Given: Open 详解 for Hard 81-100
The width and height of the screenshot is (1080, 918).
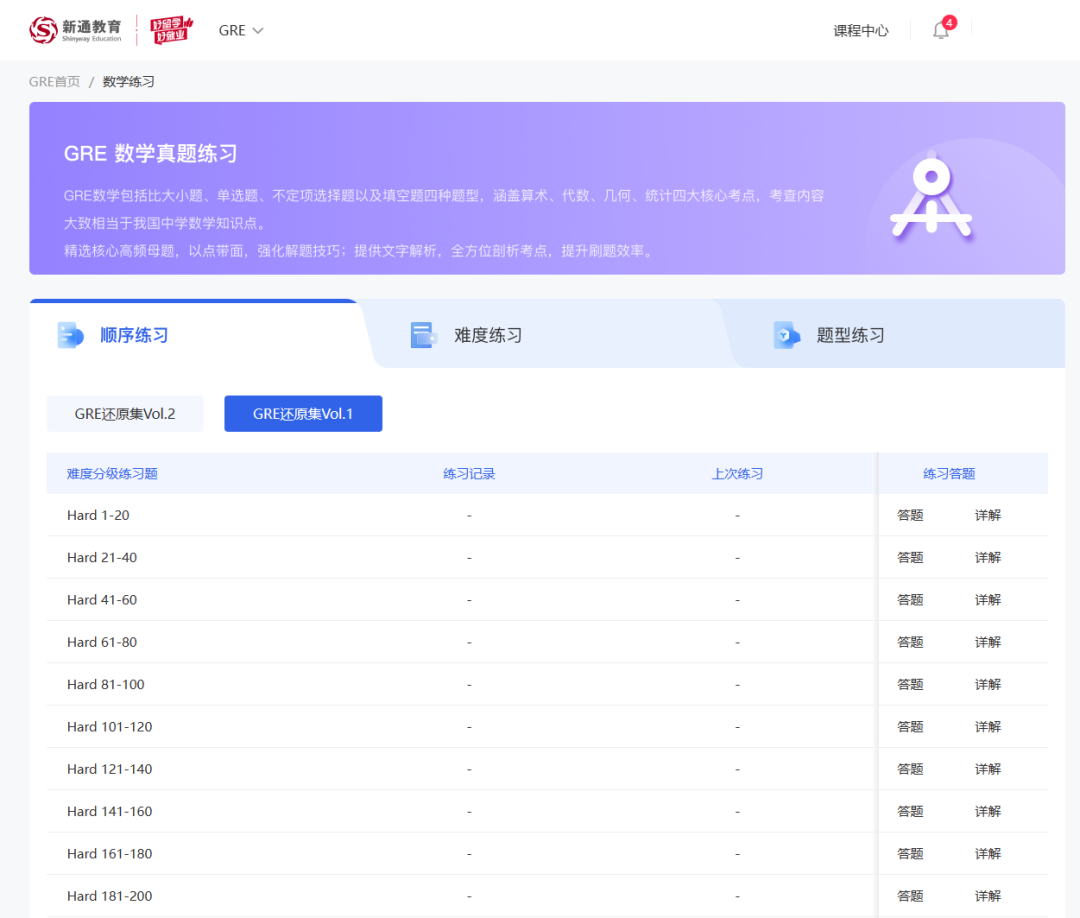Looking at the screenshot, I should pyautogui.click(x=988, y=685).
